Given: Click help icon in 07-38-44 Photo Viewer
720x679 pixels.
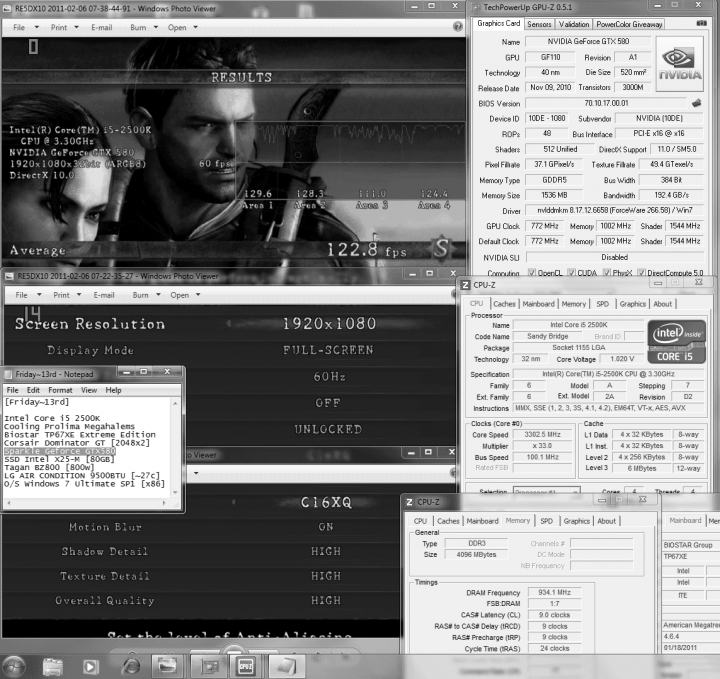Looking at the screenshot, I should pos(457,27).
